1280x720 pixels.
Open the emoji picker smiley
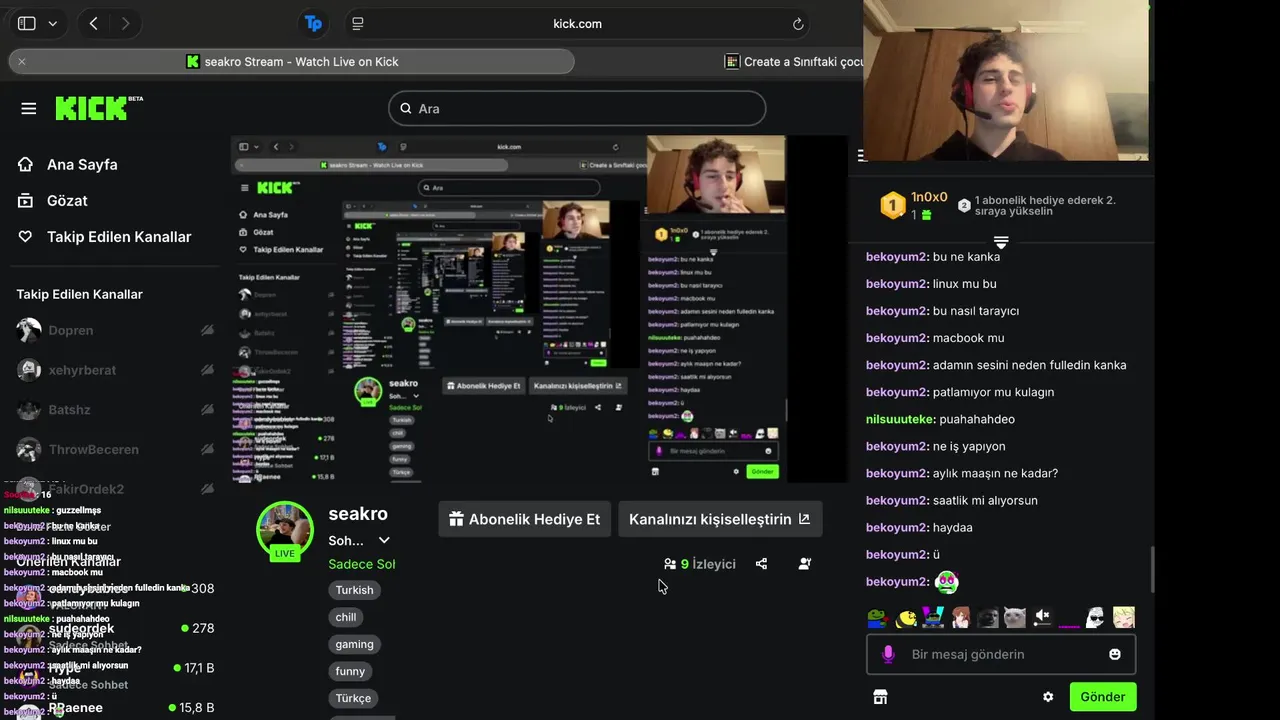[1115, 654]
